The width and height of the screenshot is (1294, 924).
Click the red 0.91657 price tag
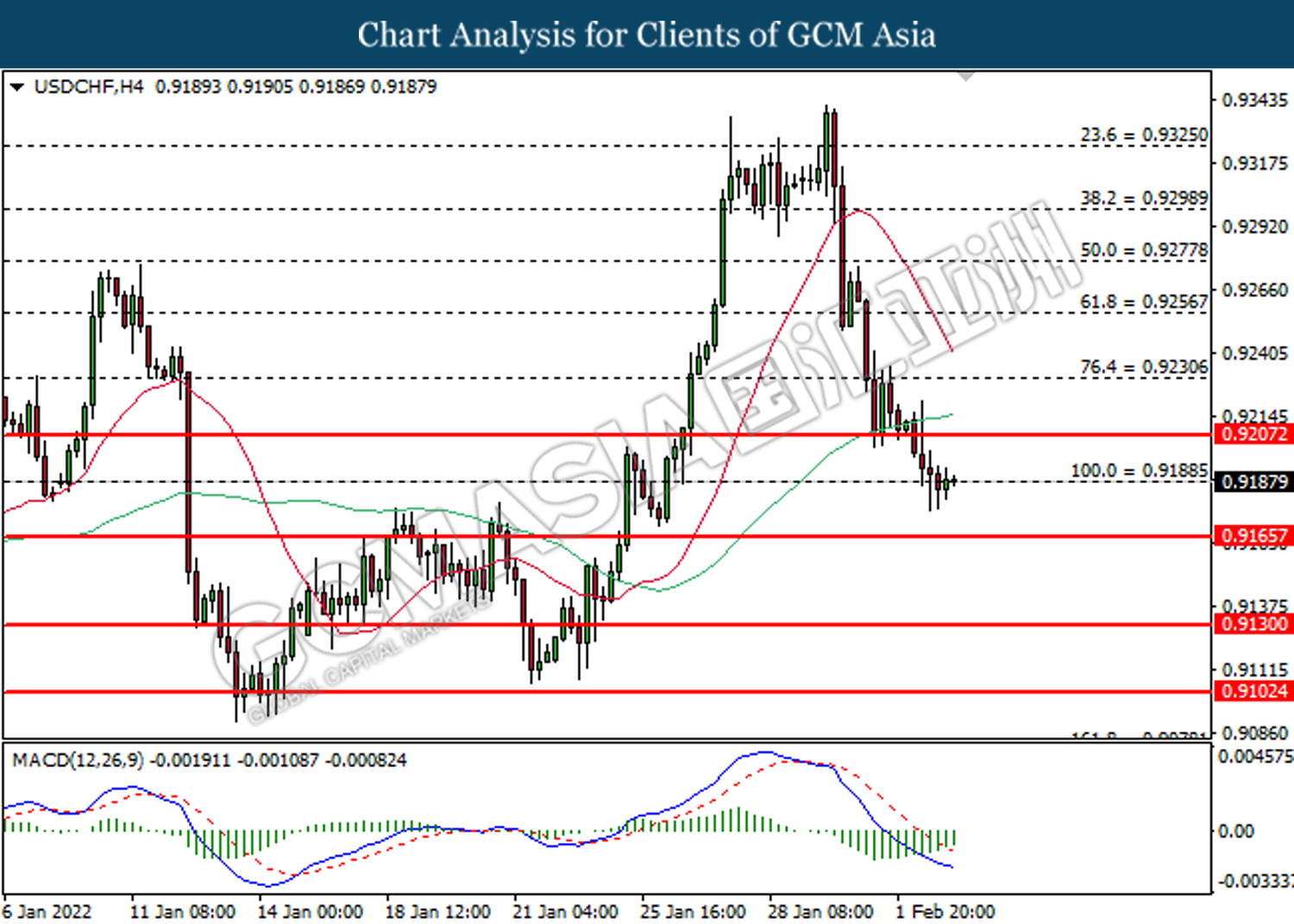[x=1253, y=536]
